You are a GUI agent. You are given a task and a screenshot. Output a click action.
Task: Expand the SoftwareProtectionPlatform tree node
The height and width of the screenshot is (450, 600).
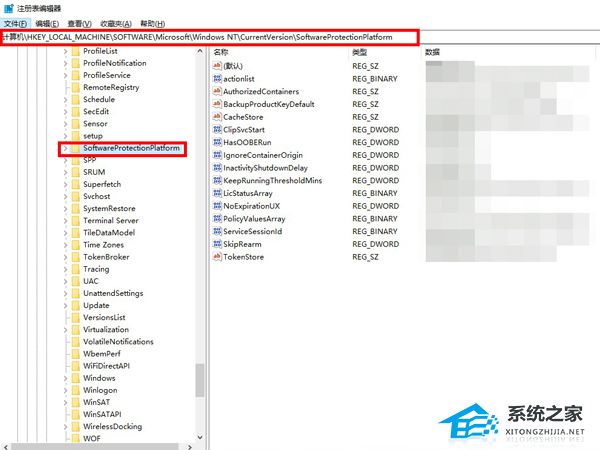pos(65,148)
